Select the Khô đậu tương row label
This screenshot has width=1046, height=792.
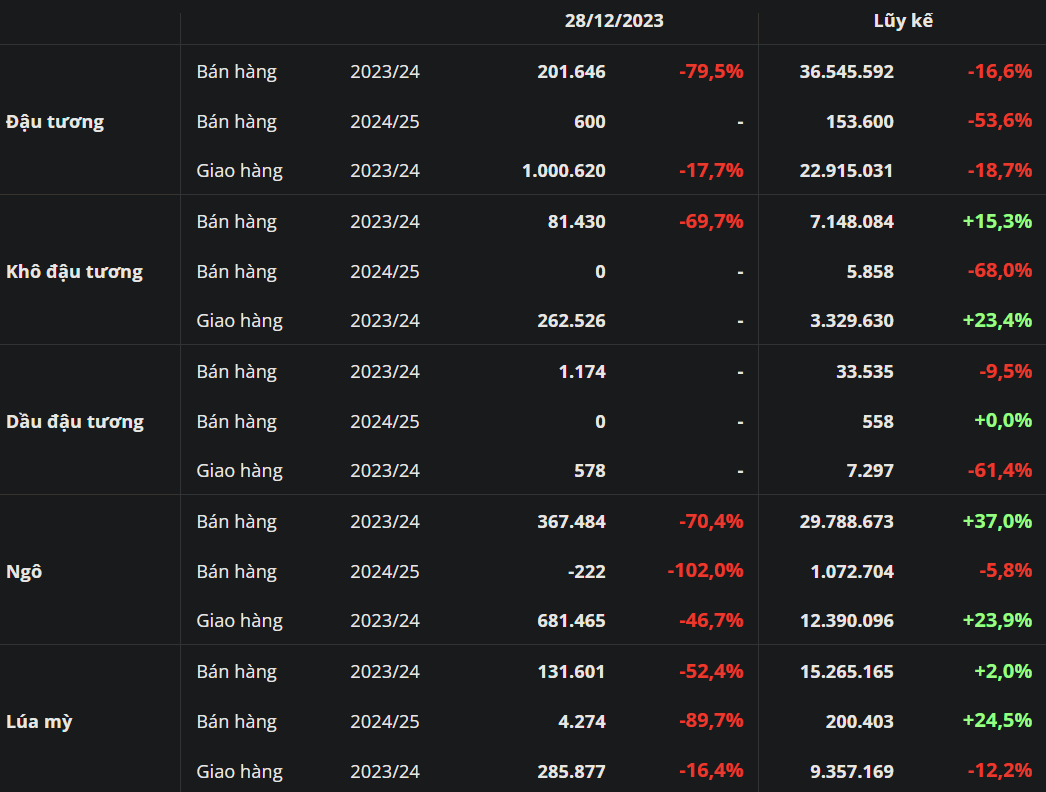tap(74, 272)
